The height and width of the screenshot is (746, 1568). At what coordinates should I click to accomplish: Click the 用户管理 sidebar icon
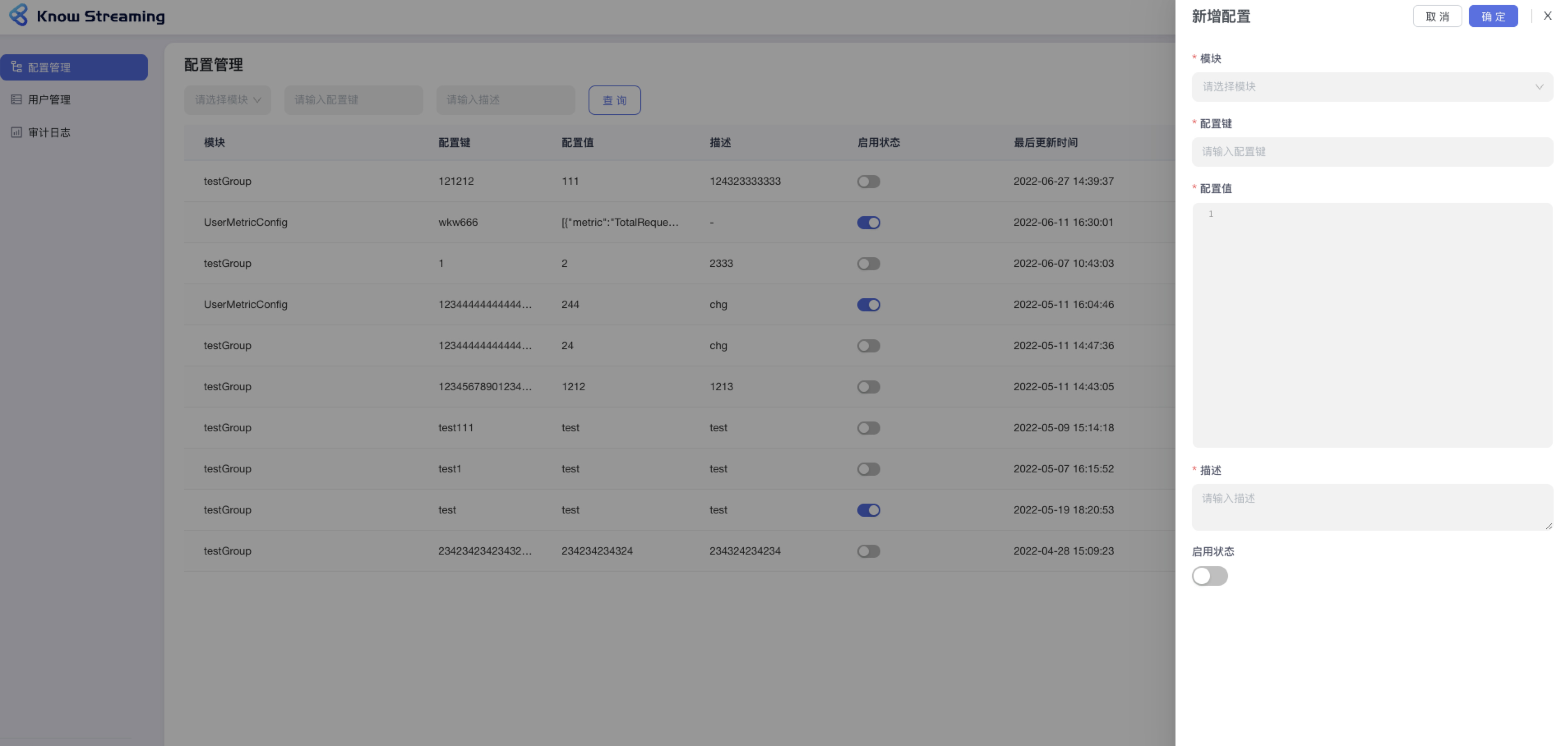pos(16,100)
